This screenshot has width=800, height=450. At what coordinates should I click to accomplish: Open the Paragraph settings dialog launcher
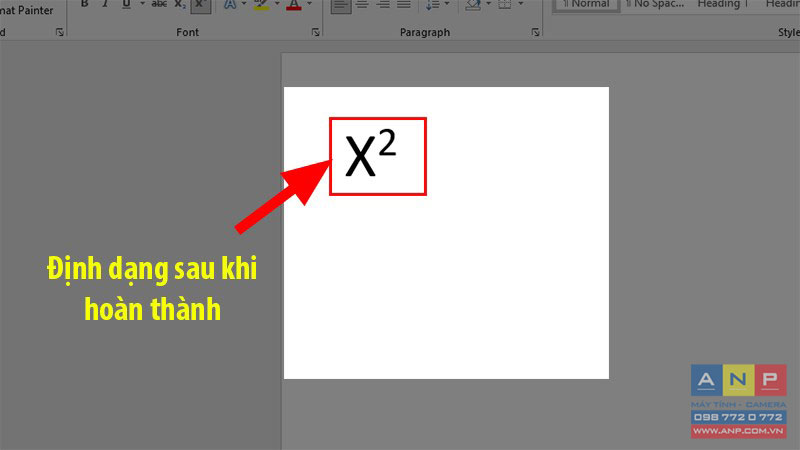[535, 32]
